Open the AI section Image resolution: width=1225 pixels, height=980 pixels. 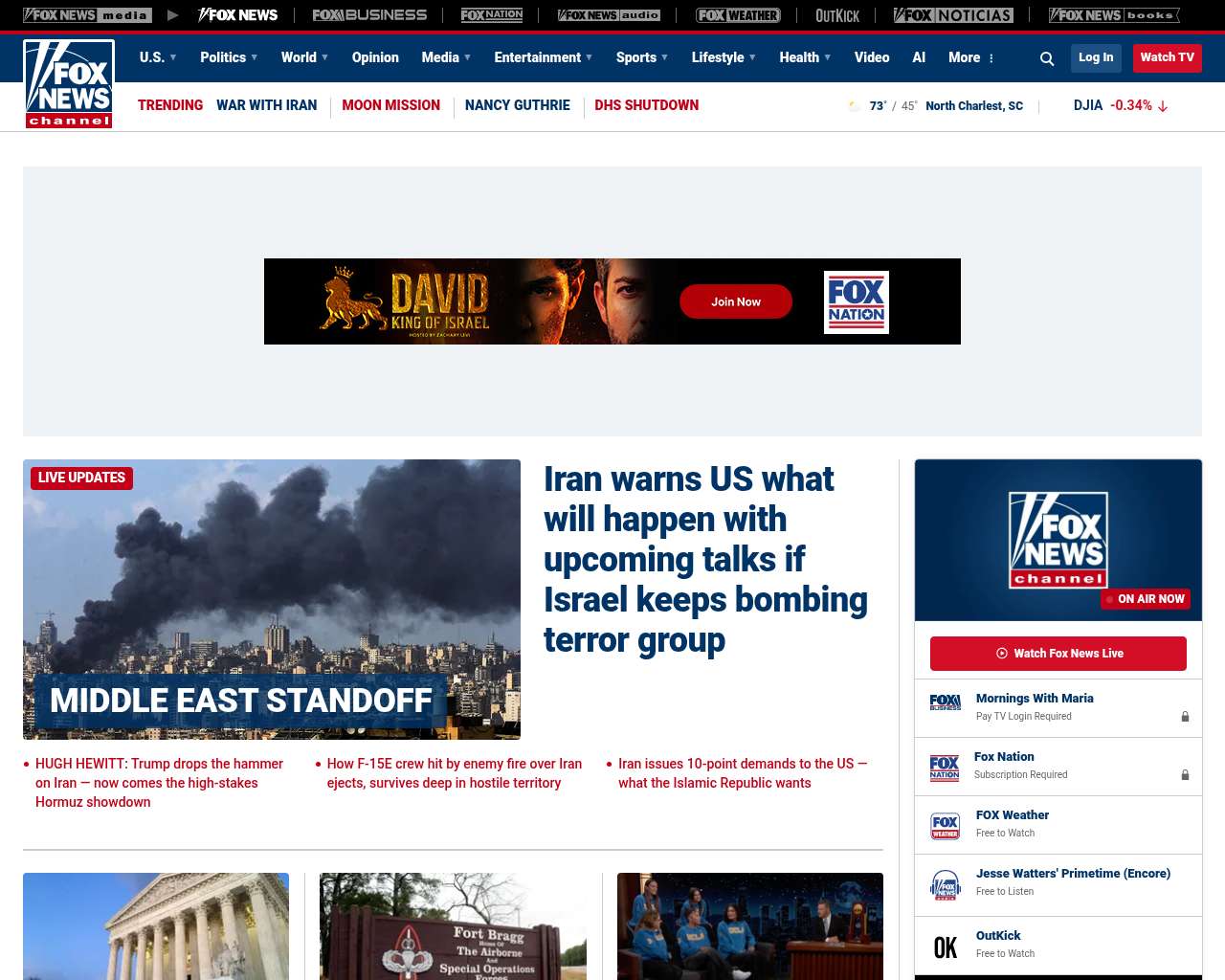(x=919, y=57)
